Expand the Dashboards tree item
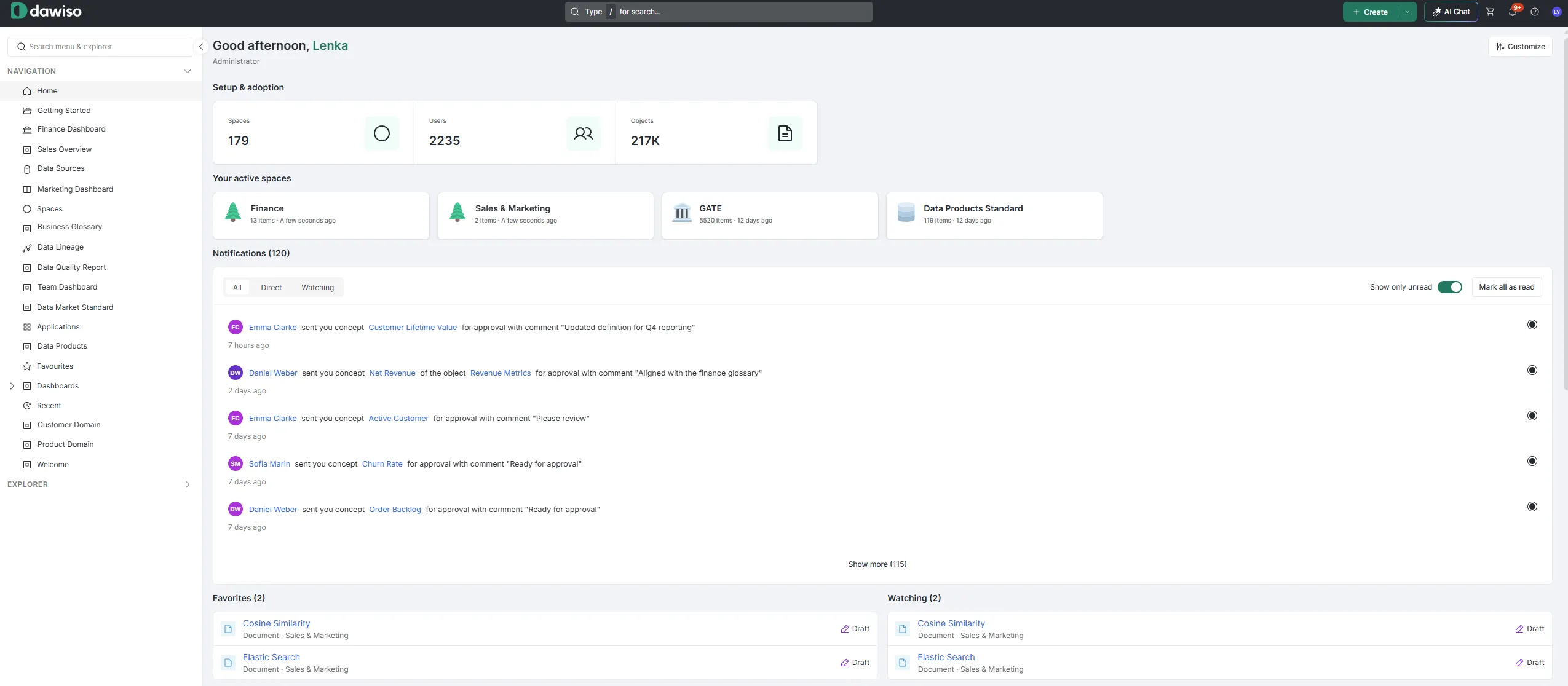The width and height of the screenshot is (1568, 686). coord(12,386)
